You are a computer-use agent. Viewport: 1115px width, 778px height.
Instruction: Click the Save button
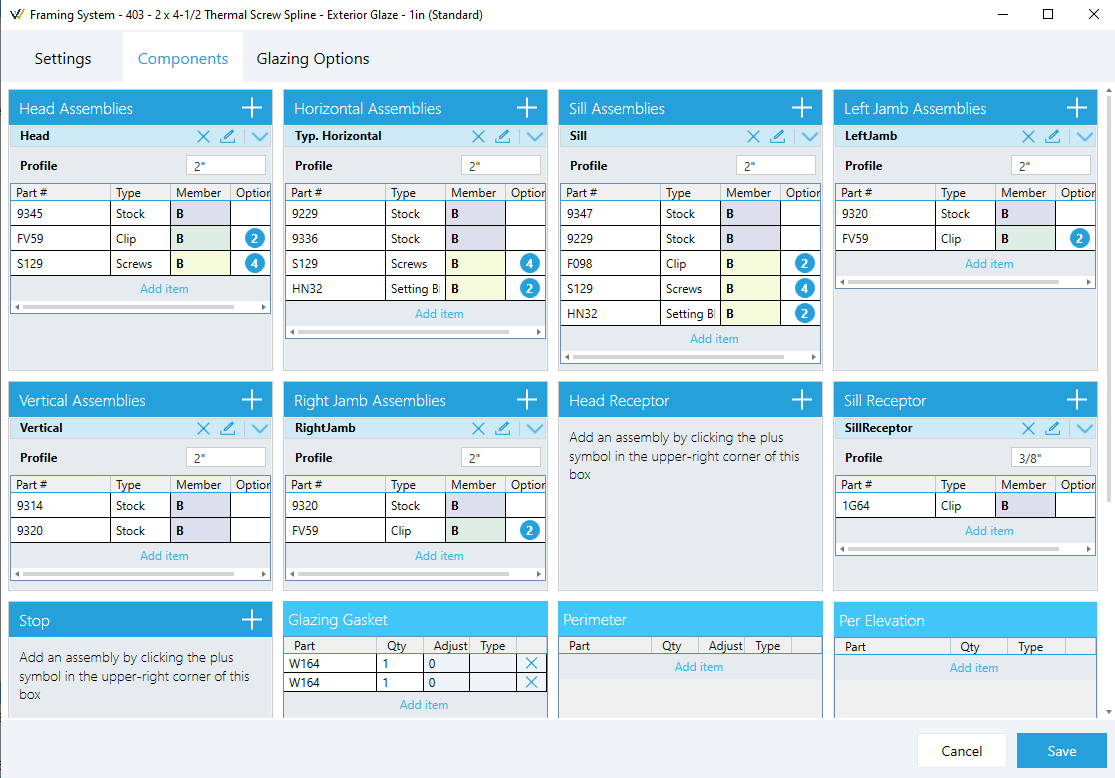click(x=1062, y=751)
